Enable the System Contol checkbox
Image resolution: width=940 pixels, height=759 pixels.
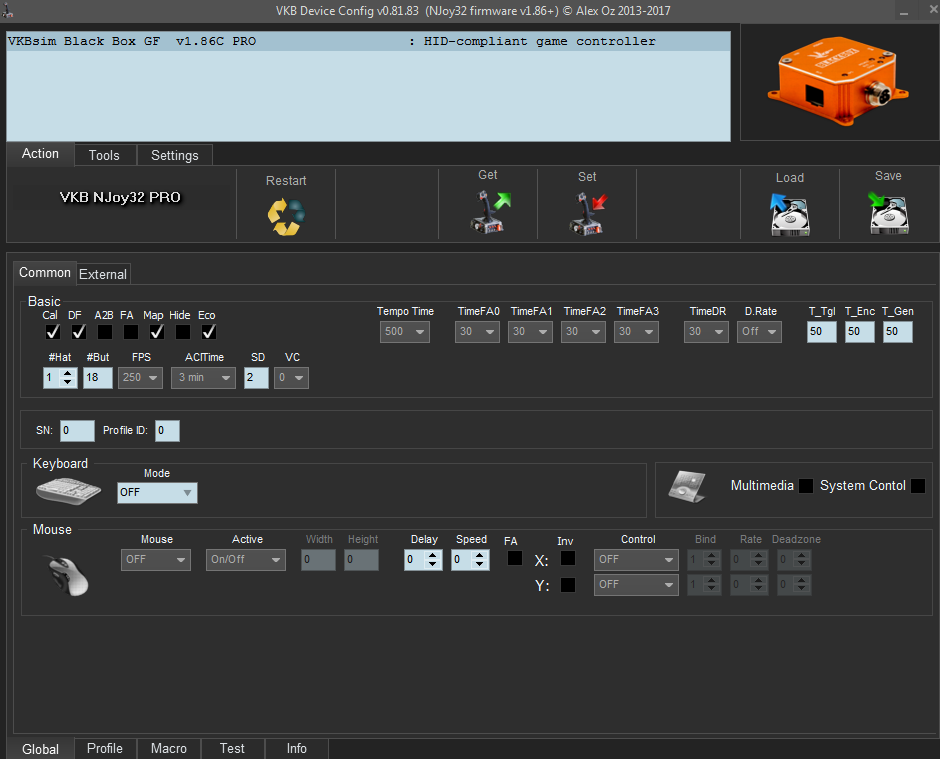point(918,486)
